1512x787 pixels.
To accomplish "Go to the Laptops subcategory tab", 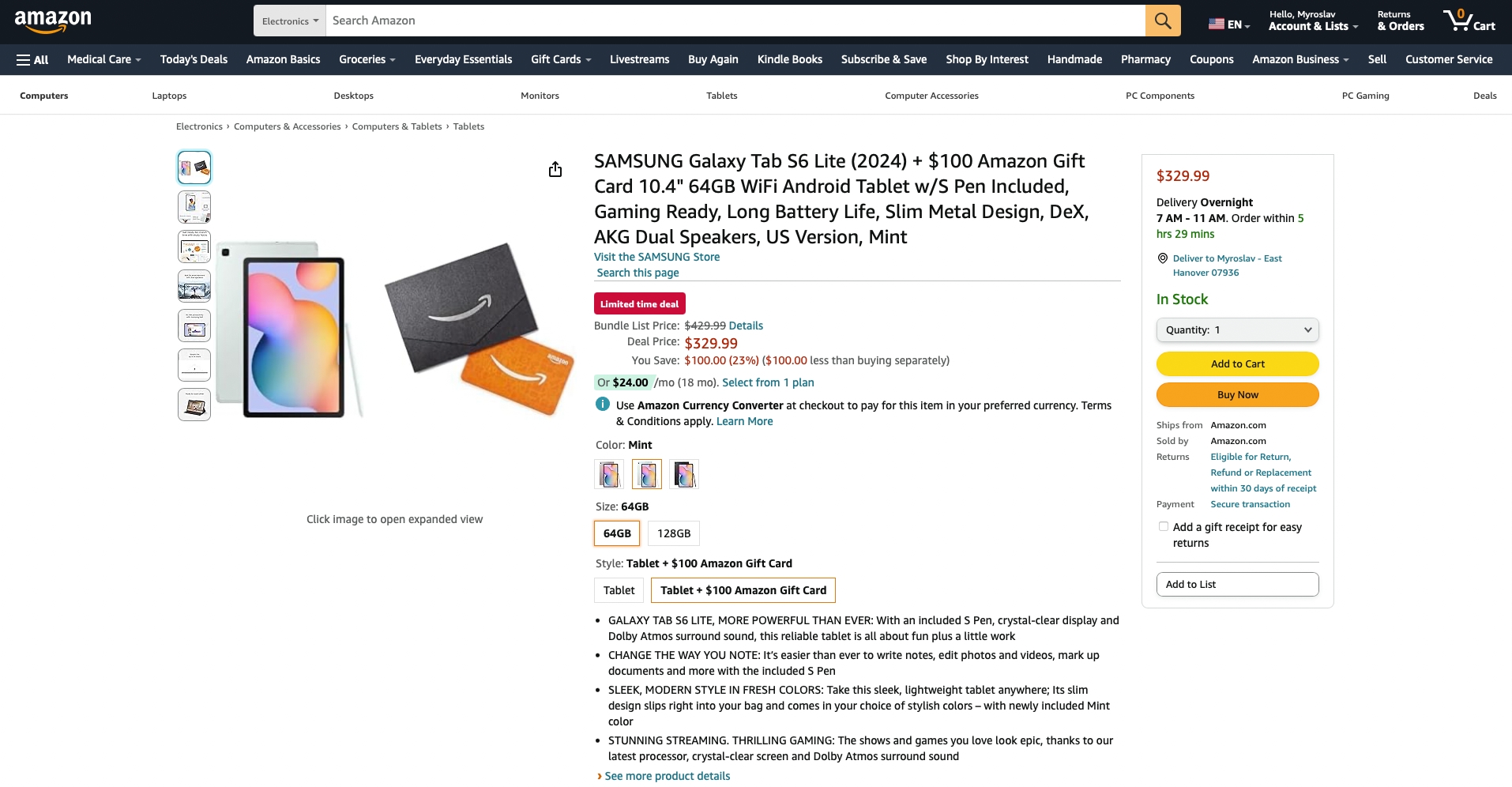I will [169, 96].
